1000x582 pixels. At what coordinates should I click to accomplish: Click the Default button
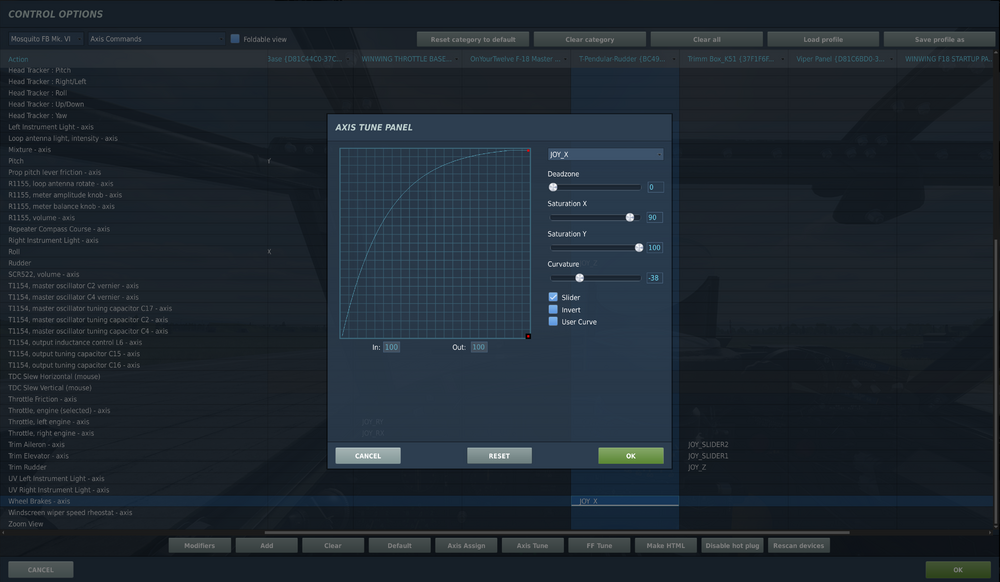pyautogui.click(x=399, y=546)
